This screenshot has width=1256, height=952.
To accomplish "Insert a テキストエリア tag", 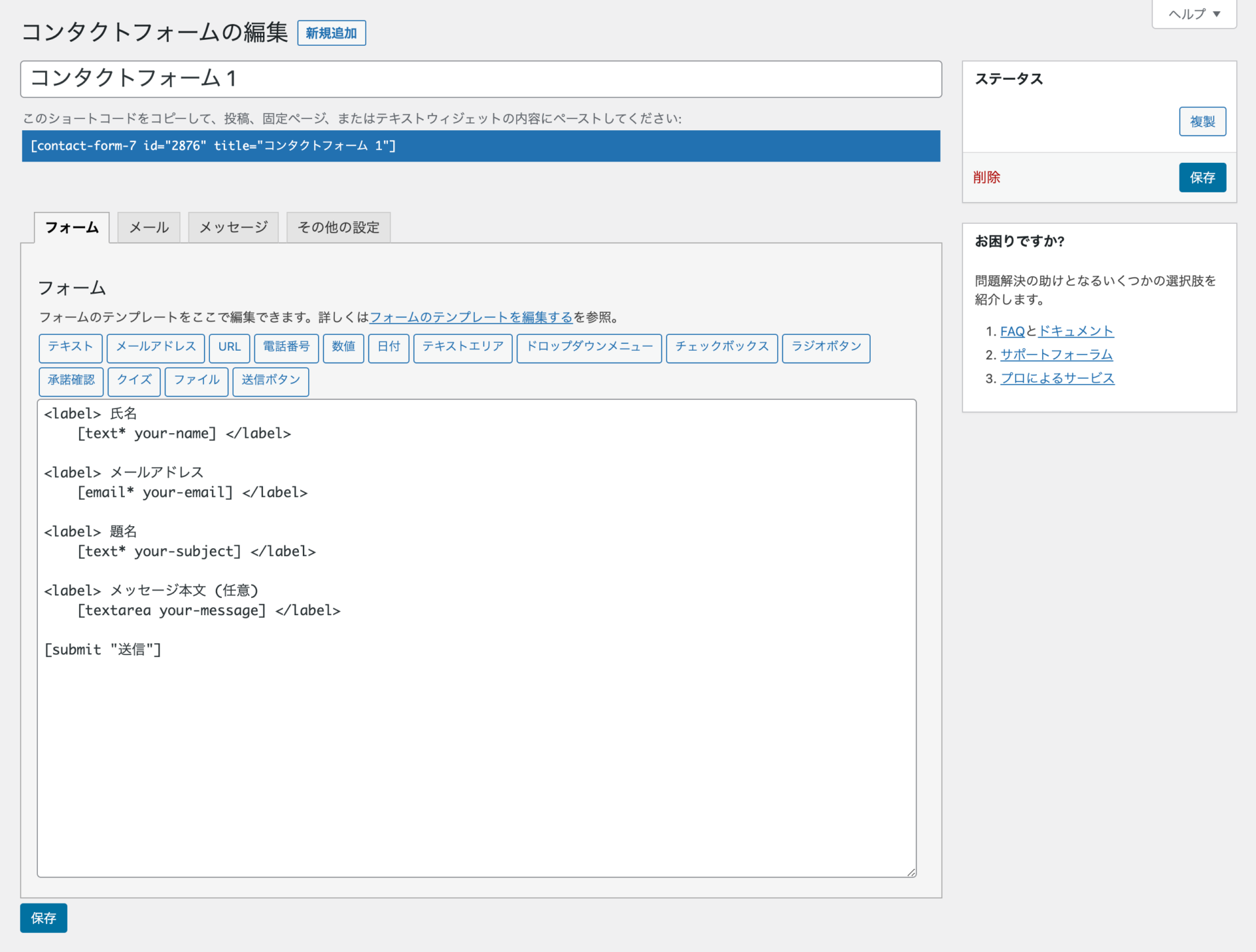I will tap(463, 347).
